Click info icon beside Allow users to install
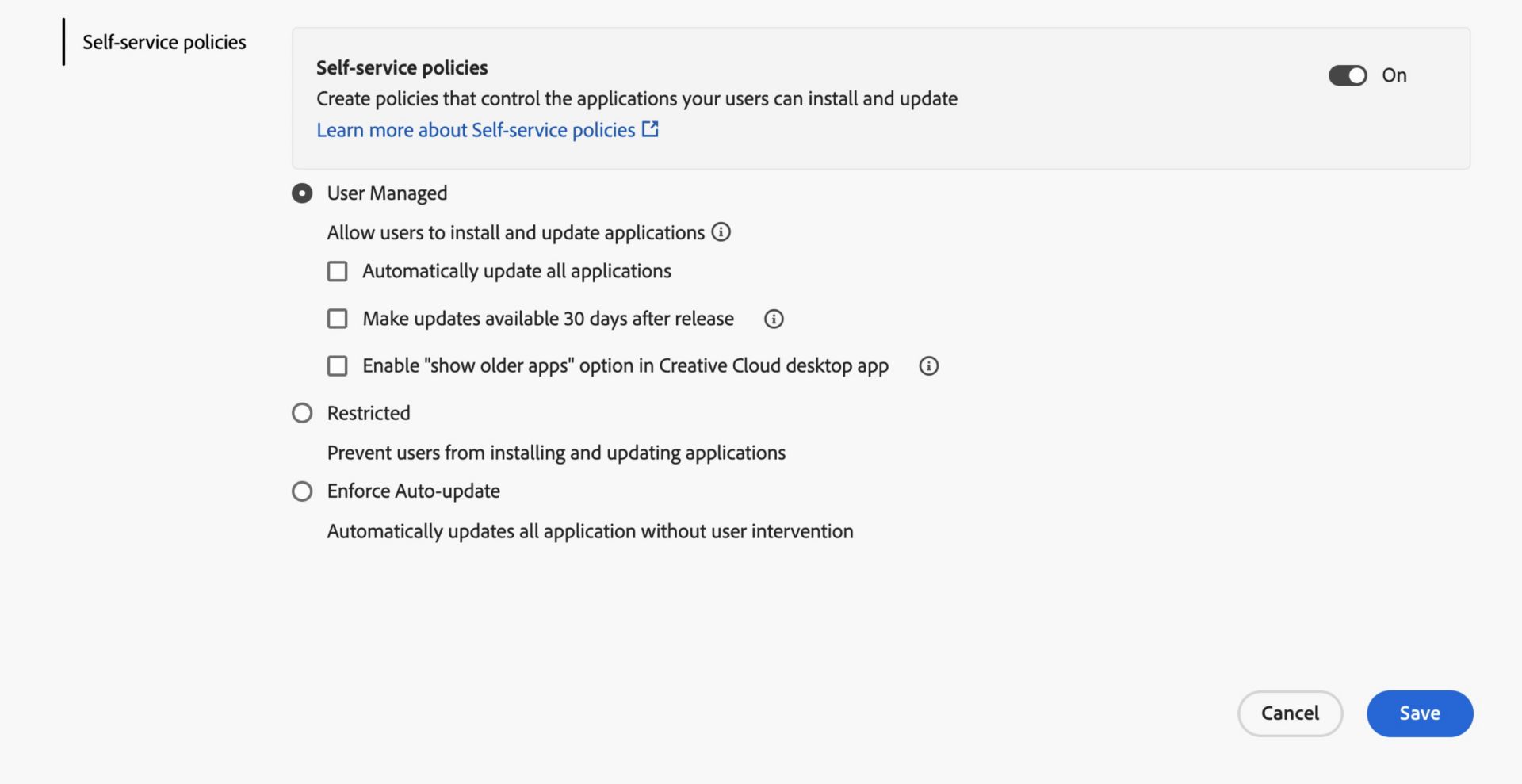 (721, 232)
